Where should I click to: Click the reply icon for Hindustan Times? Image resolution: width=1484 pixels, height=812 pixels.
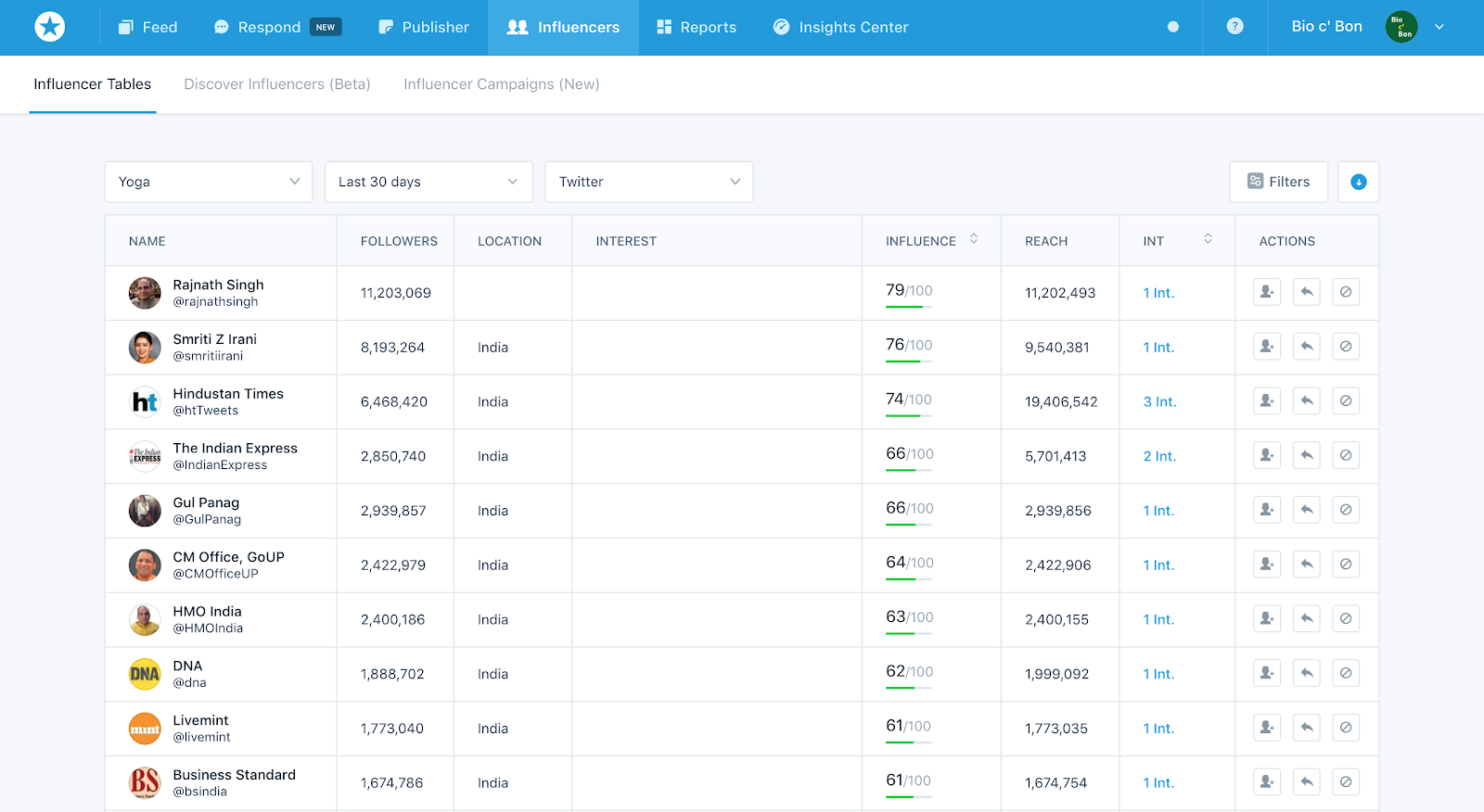click(1307, 401)
